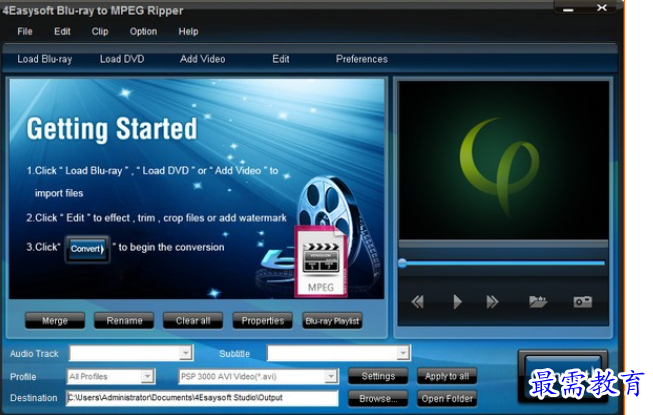Expand the PSP 3000 AVI Video dropdown

coord(331,376)
